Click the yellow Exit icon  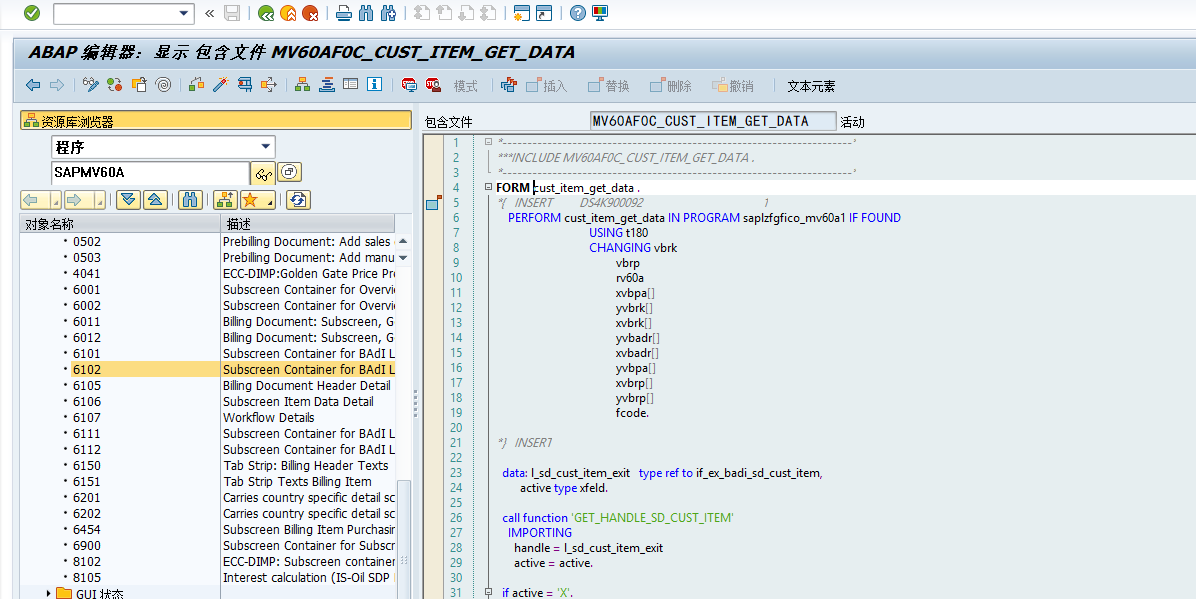tap(288, 13)
